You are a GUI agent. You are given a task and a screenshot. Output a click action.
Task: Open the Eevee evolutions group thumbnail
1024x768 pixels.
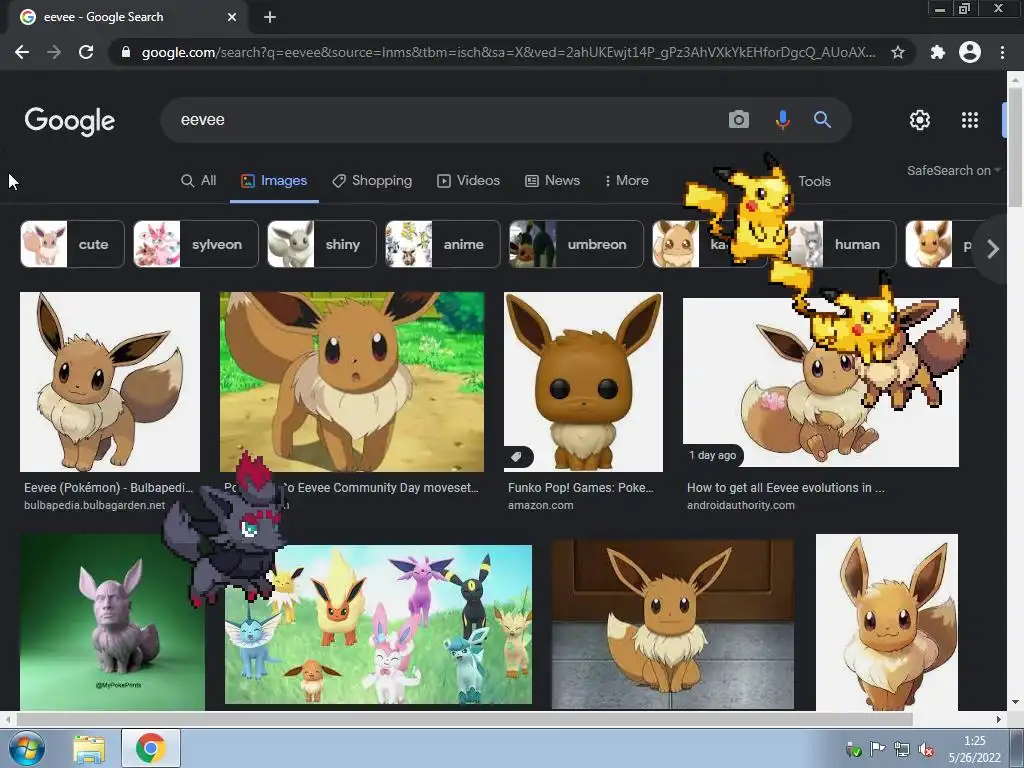(378, 625)
